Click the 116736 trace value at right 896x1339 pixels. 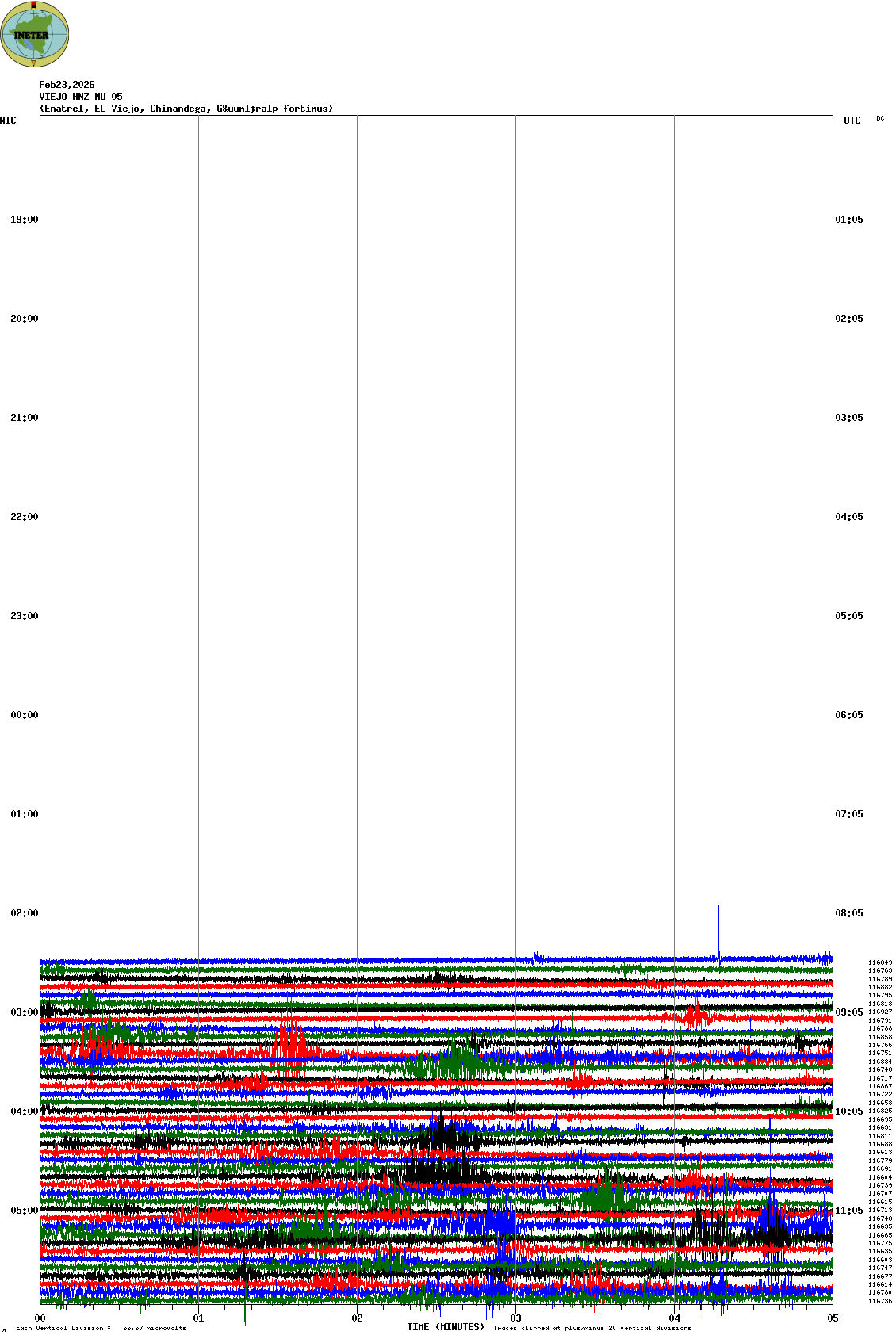click(879, 1301)
